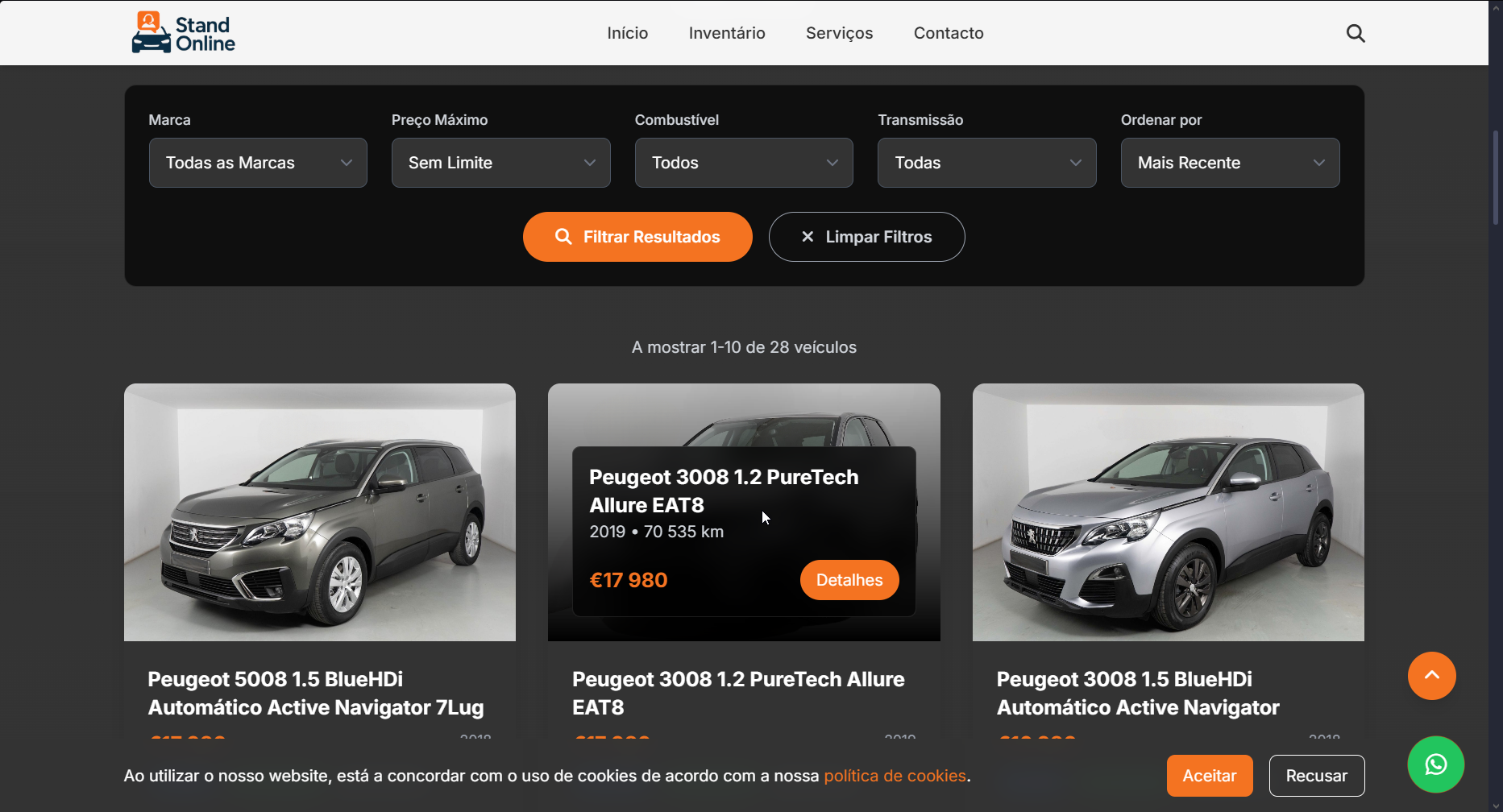Go to the Inventário menu item
Screen dimensions: 1503x812
[726, 33]
